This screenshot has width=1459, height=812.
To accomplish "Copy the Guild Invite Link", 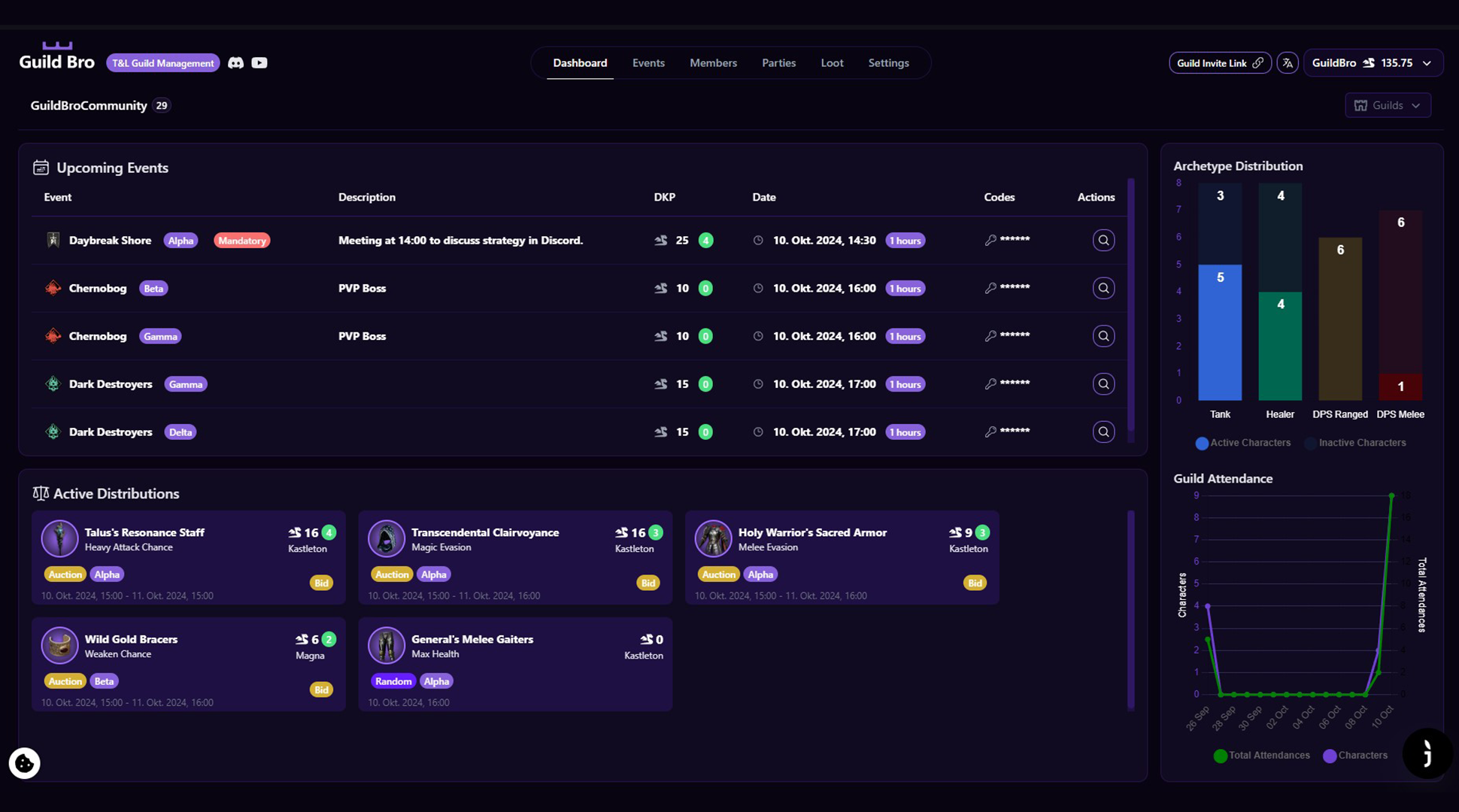I will pyautogui.click(x=1219, y=63).
